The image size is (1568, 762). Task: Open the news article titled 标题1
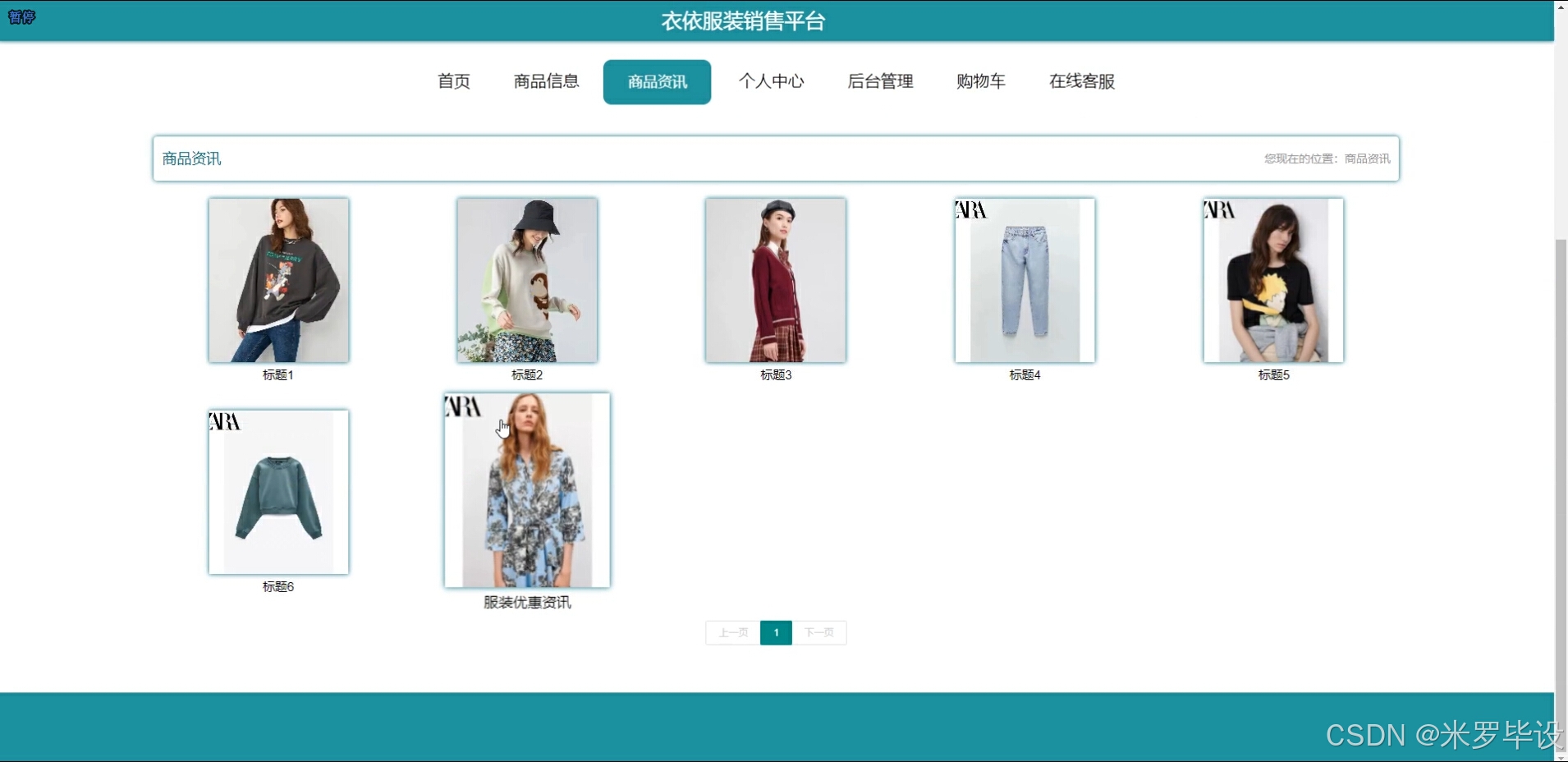pyautogui.click(x=277, y=280)
